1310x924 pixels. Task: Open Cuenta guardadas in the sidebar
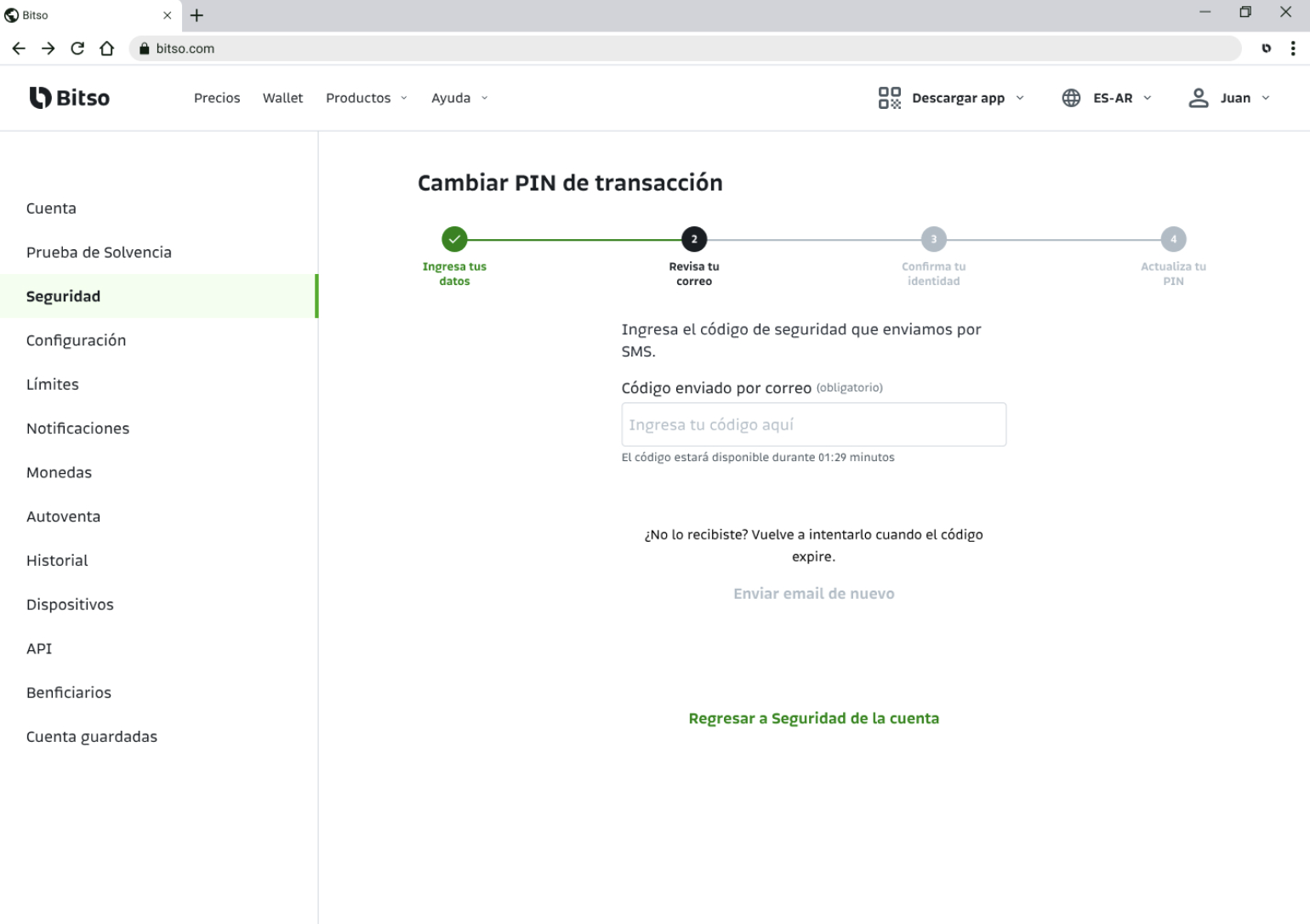[159, 737]
